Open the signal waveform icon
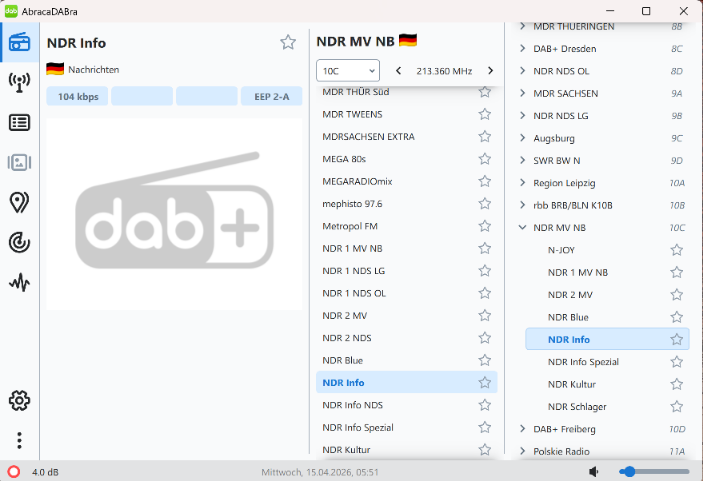The width and height of the screenshot is (703, 481). [19, 282]
